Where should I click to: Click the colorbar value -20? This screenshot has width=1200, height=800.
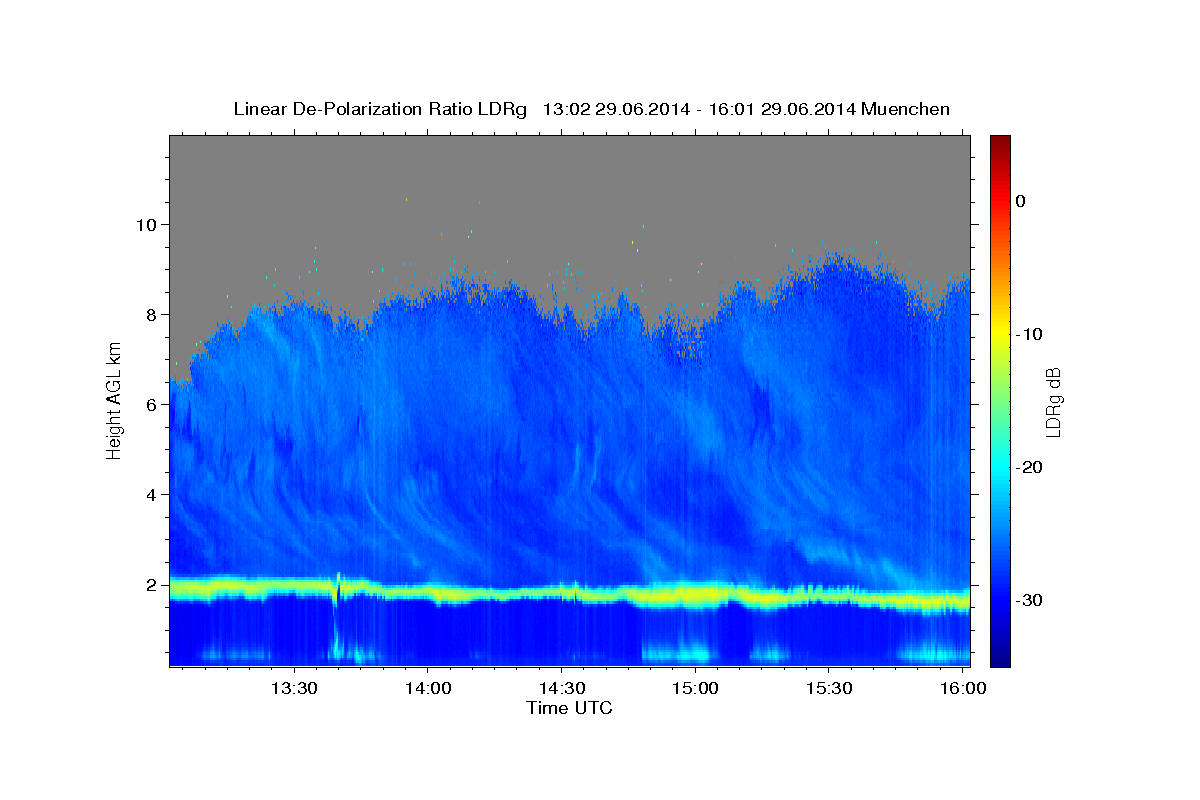1029,467
